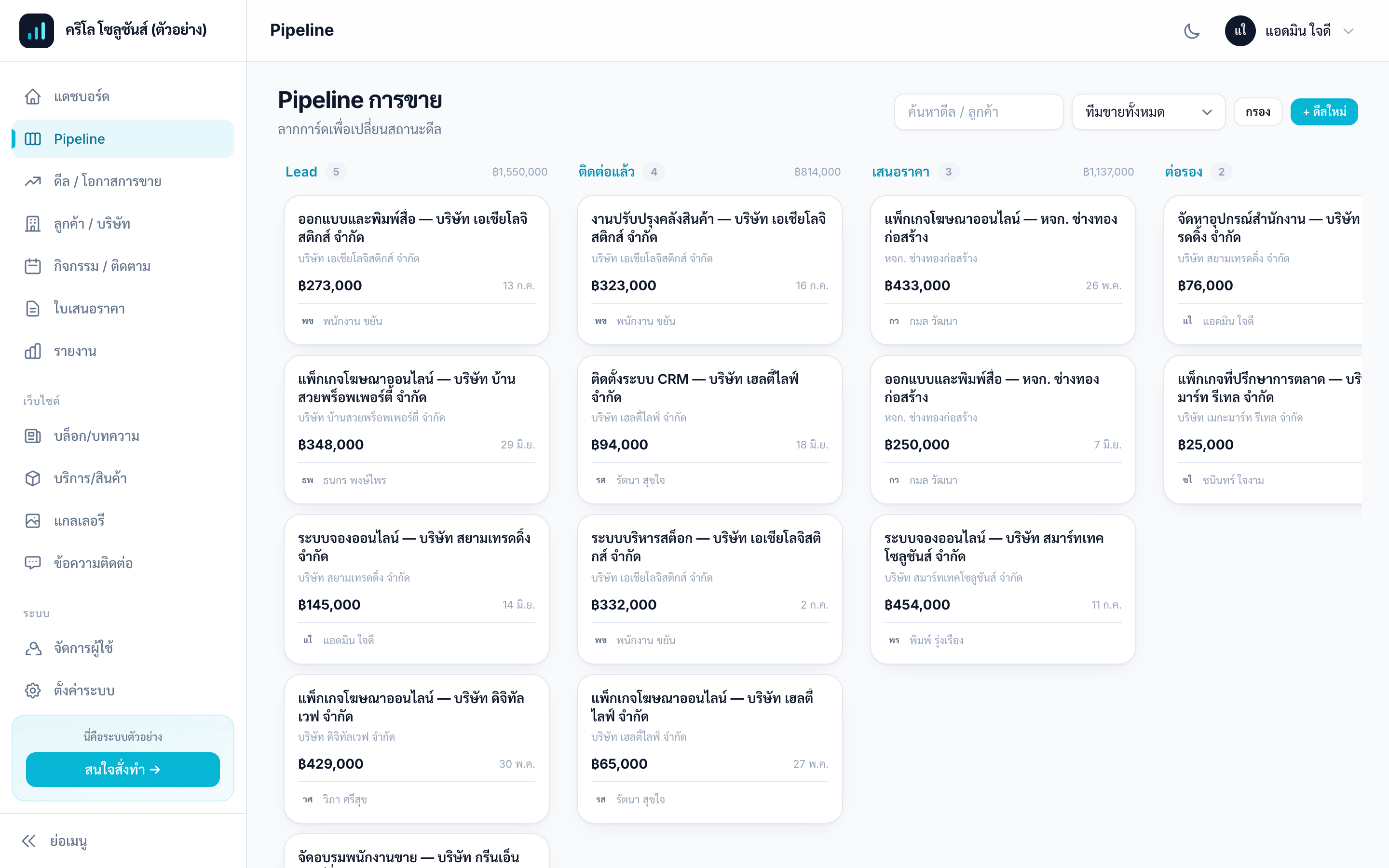Viewport: 1389px width, 868px height.
Task: Toggle dark mode with the moon icon
Action: point(1192,30)
